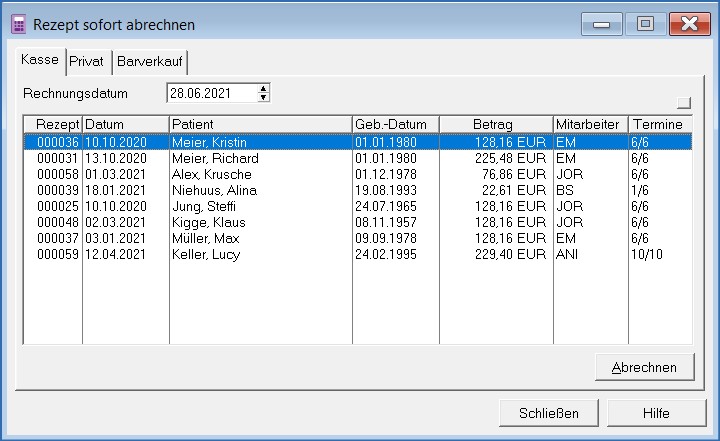Close the Rezept sofort abrechnen window

[x=690, y=24]
